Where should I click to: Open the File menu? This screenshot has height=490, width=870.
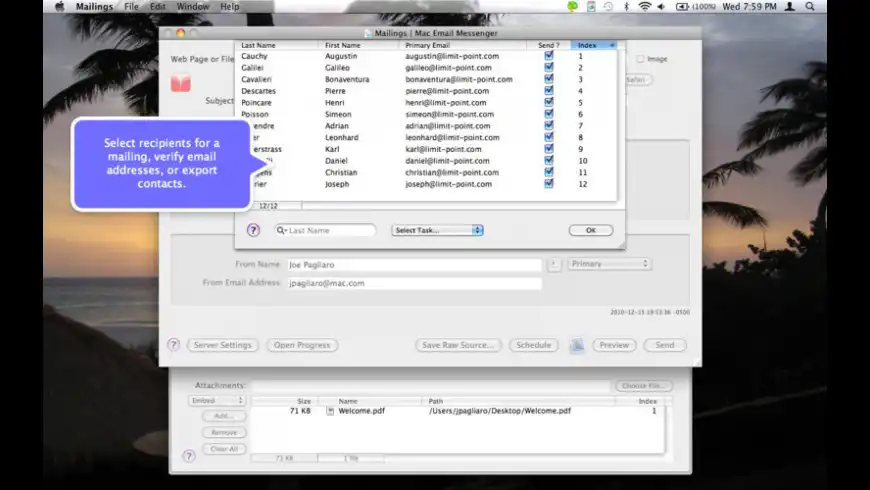[x=131, y=7]
